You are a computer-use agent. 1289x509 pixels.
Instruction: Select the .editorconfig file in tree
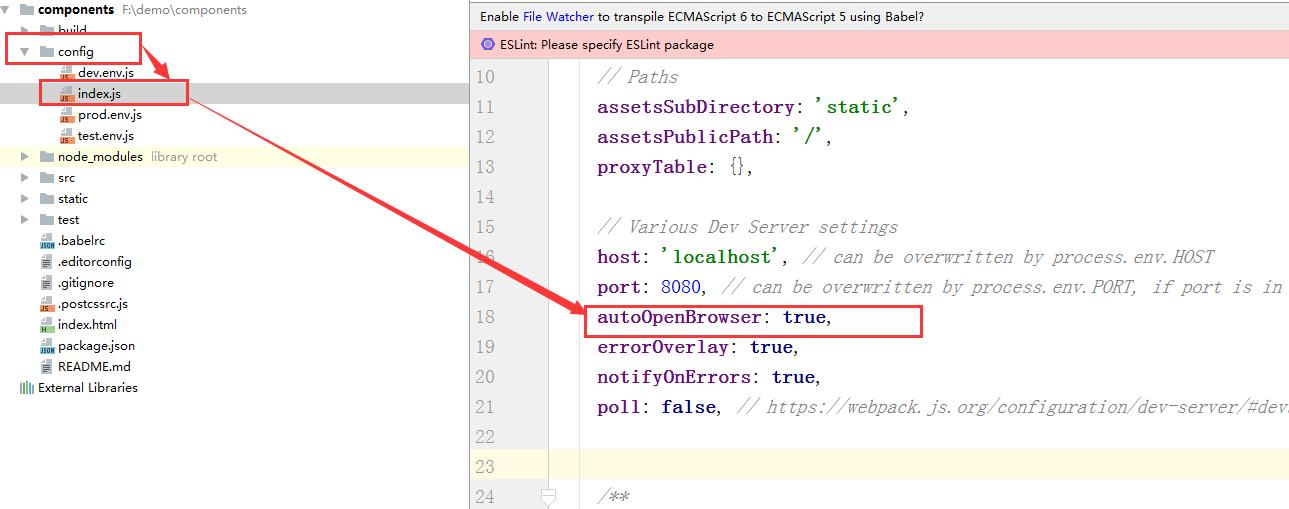coord(94,262)
